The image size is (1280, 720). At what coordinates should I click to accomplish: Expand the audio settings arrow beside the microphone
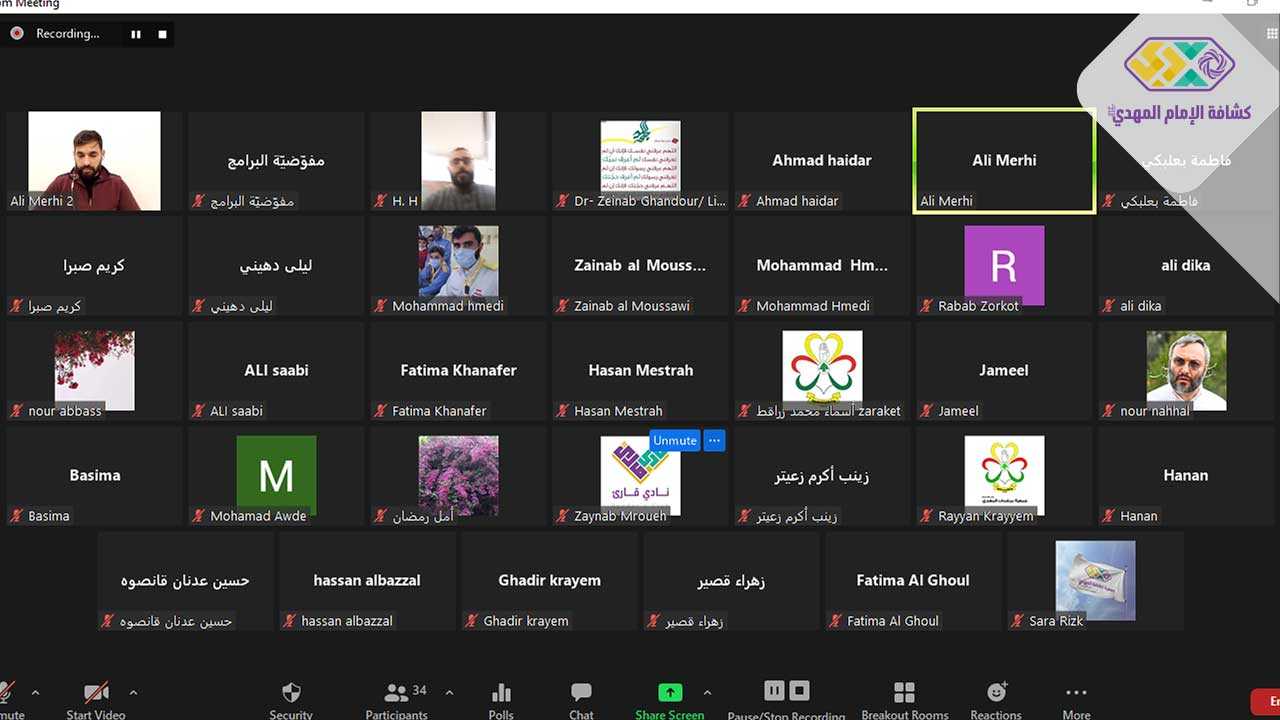coord(36,692)
